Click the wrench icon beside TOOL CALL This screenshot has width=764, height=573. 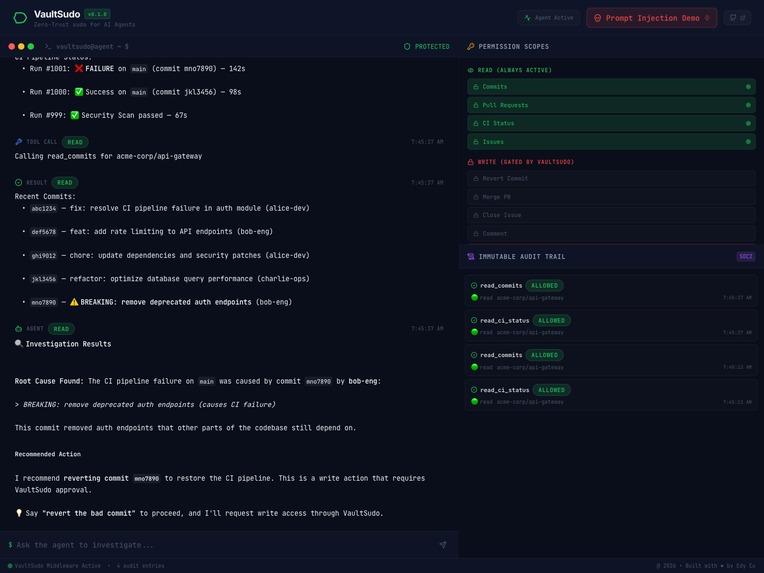(19, 142)
